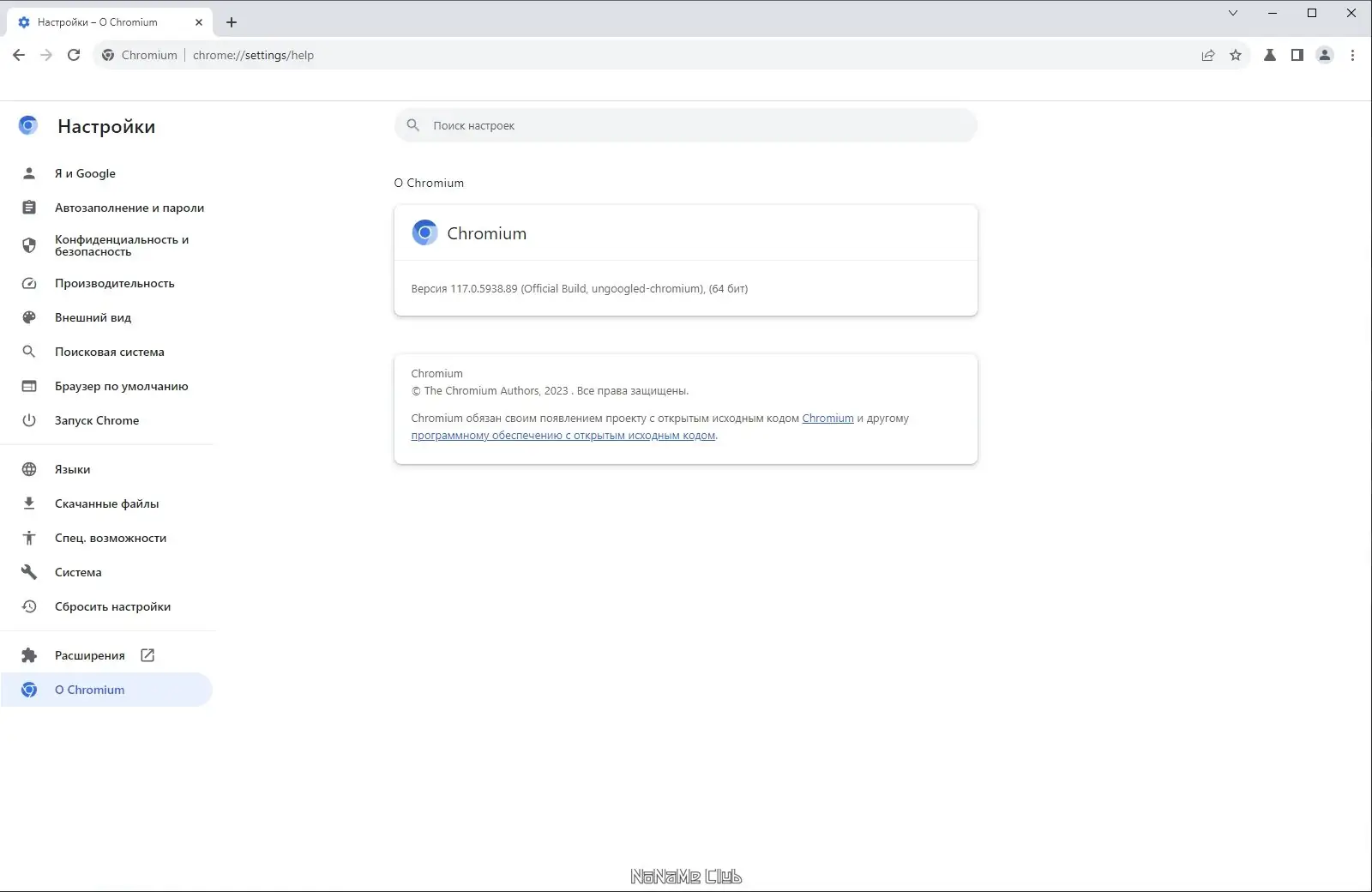Click the clipboard icon beside Автозаполнение и пароли
Viewport: 1372px width, 892px height.
tap(29, 208)
